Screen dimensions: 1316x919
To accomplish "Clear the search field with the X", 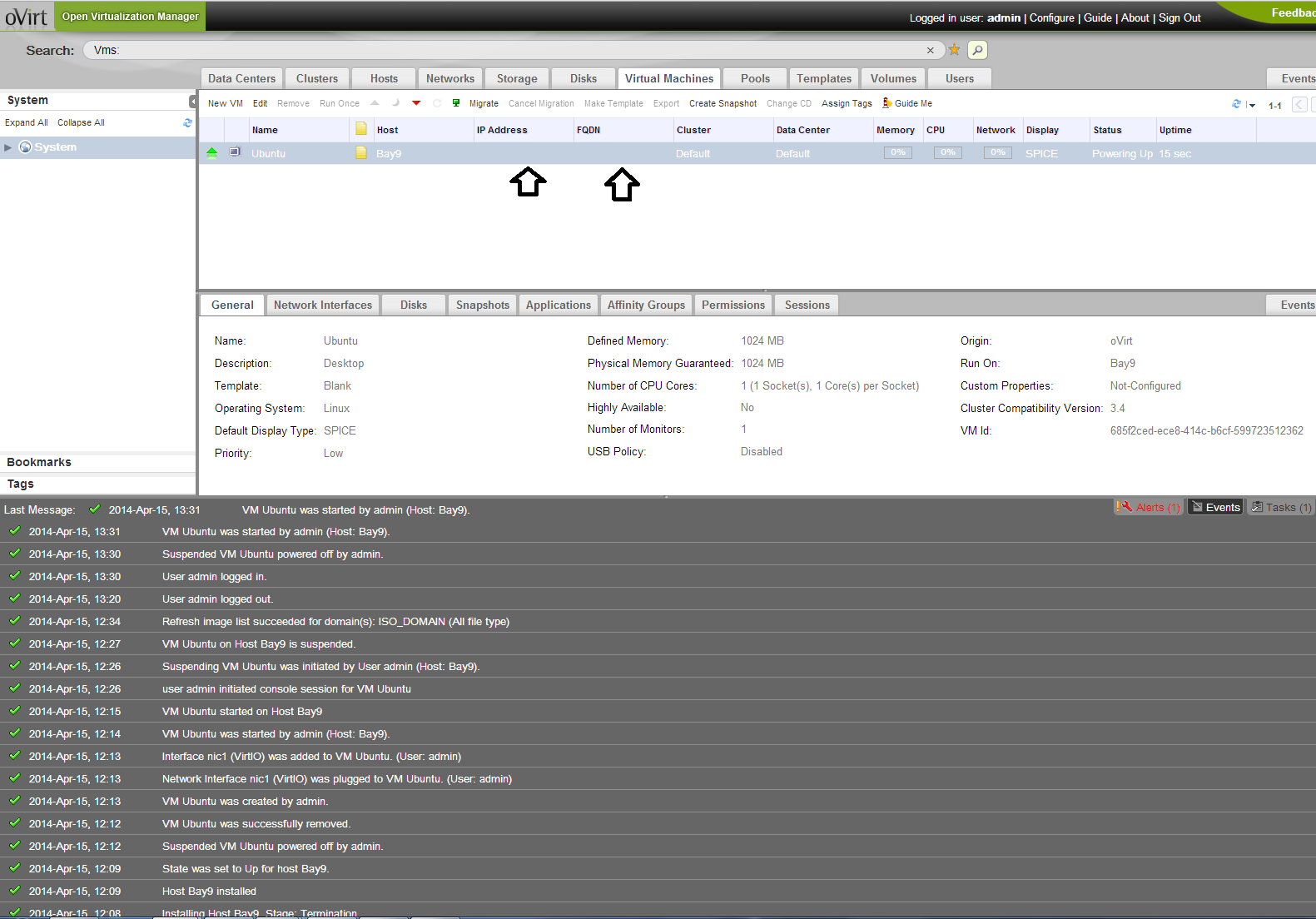I will point(930,51).
